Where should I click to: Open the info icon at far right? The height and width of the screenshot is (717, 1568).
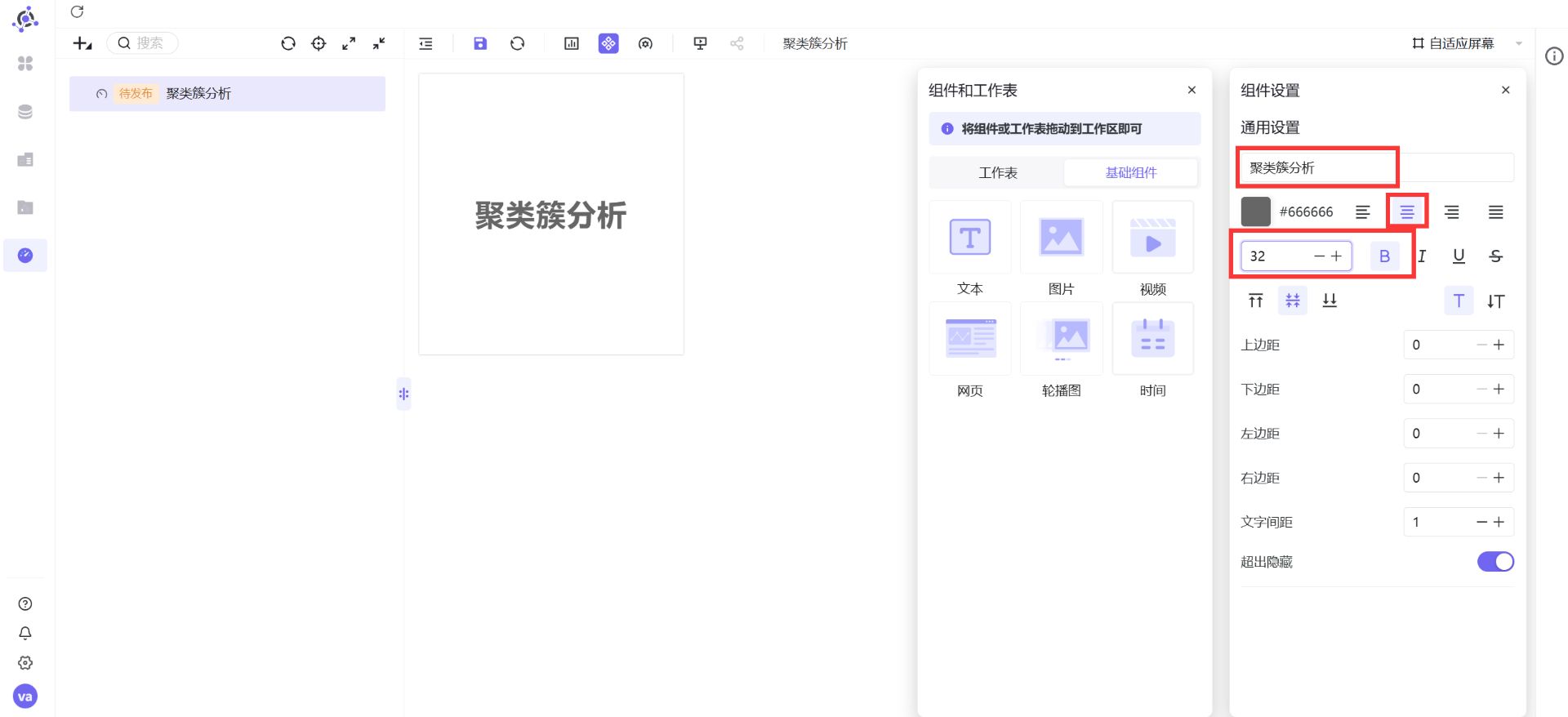tap(1554, 56)
